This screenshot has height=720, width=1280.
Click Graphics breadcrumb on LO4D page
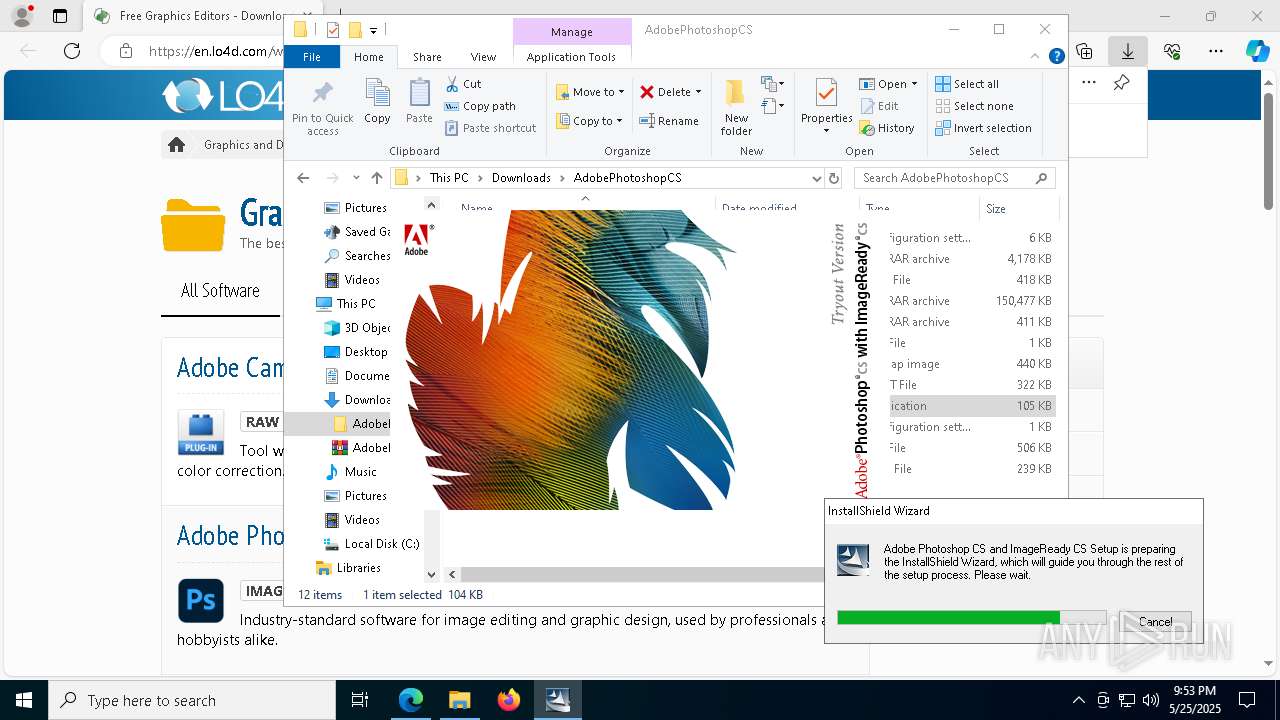coord(242,145)
